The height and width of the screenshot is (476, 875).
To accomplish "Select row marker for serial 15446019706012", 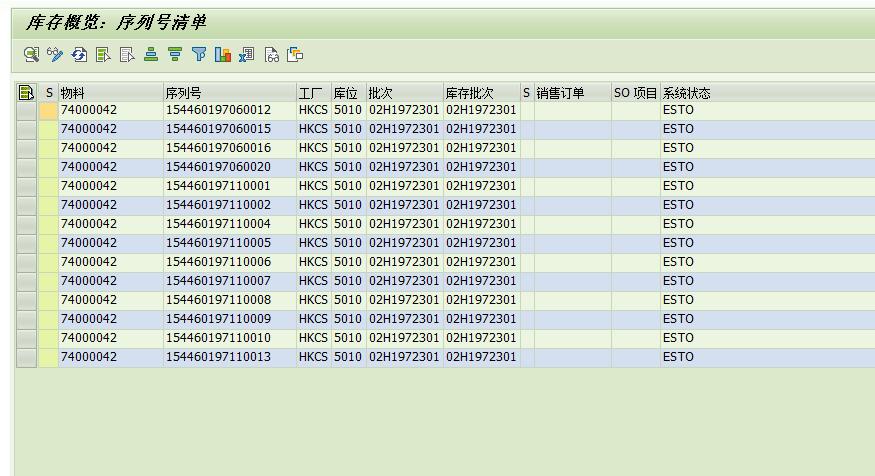I will (26, 110).
